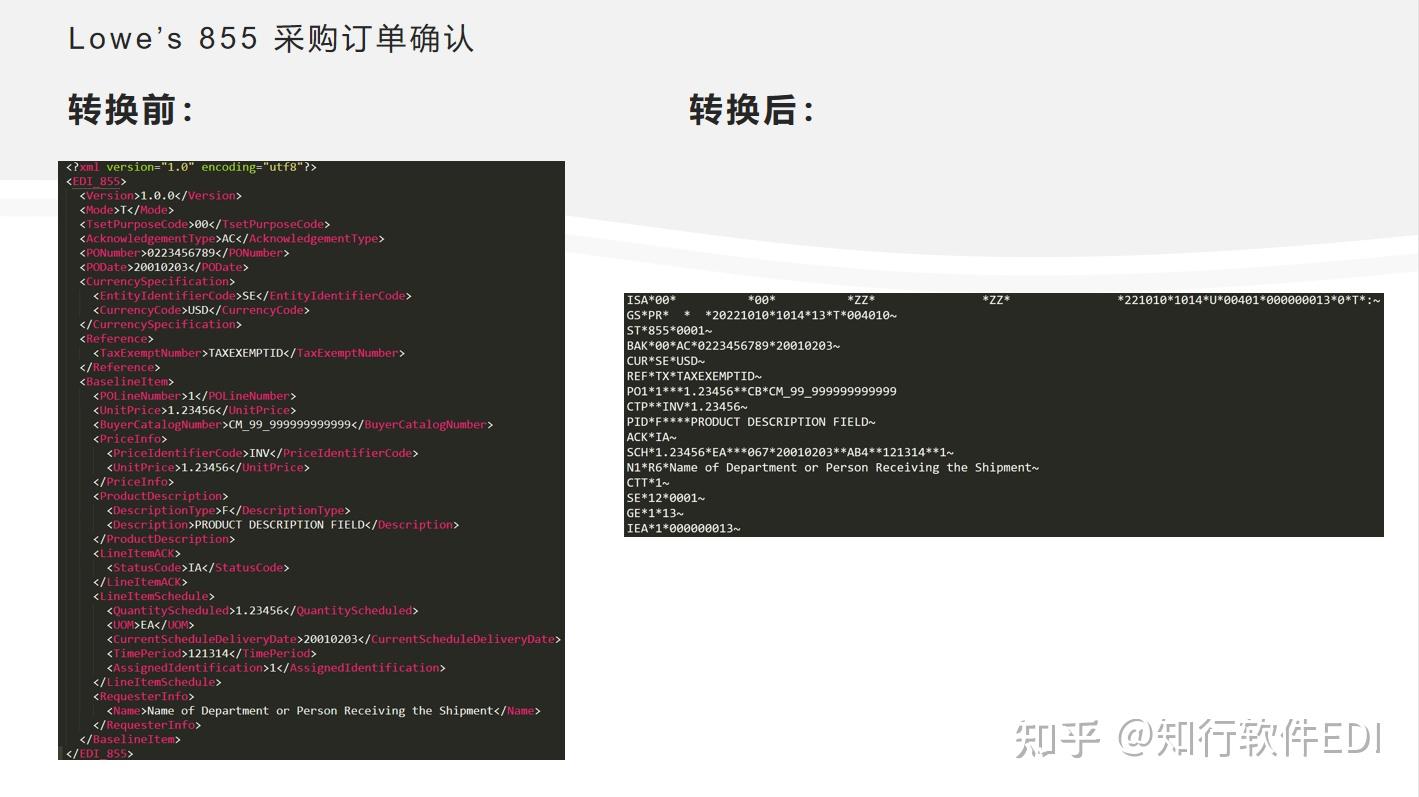The width and height of the screenshot is (1419, 797).
Task: Click the CTP**INV*1.23456~ segment
Action: click(687, 407)
